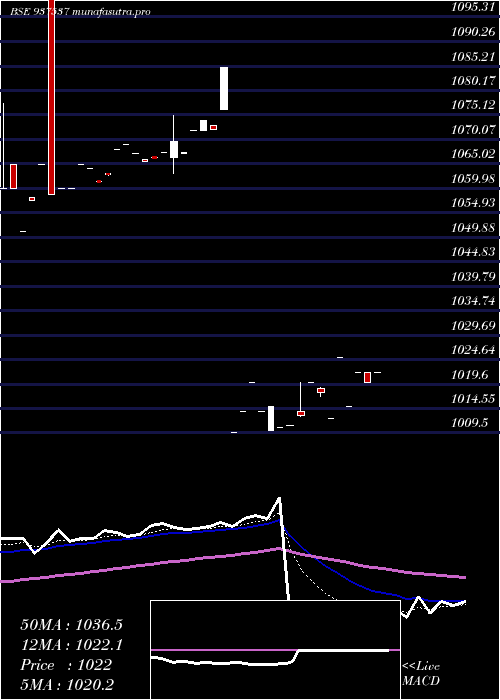Click the 1059.98 price axis label
This screenshot has height=700, width=500.
pos(472,179)
